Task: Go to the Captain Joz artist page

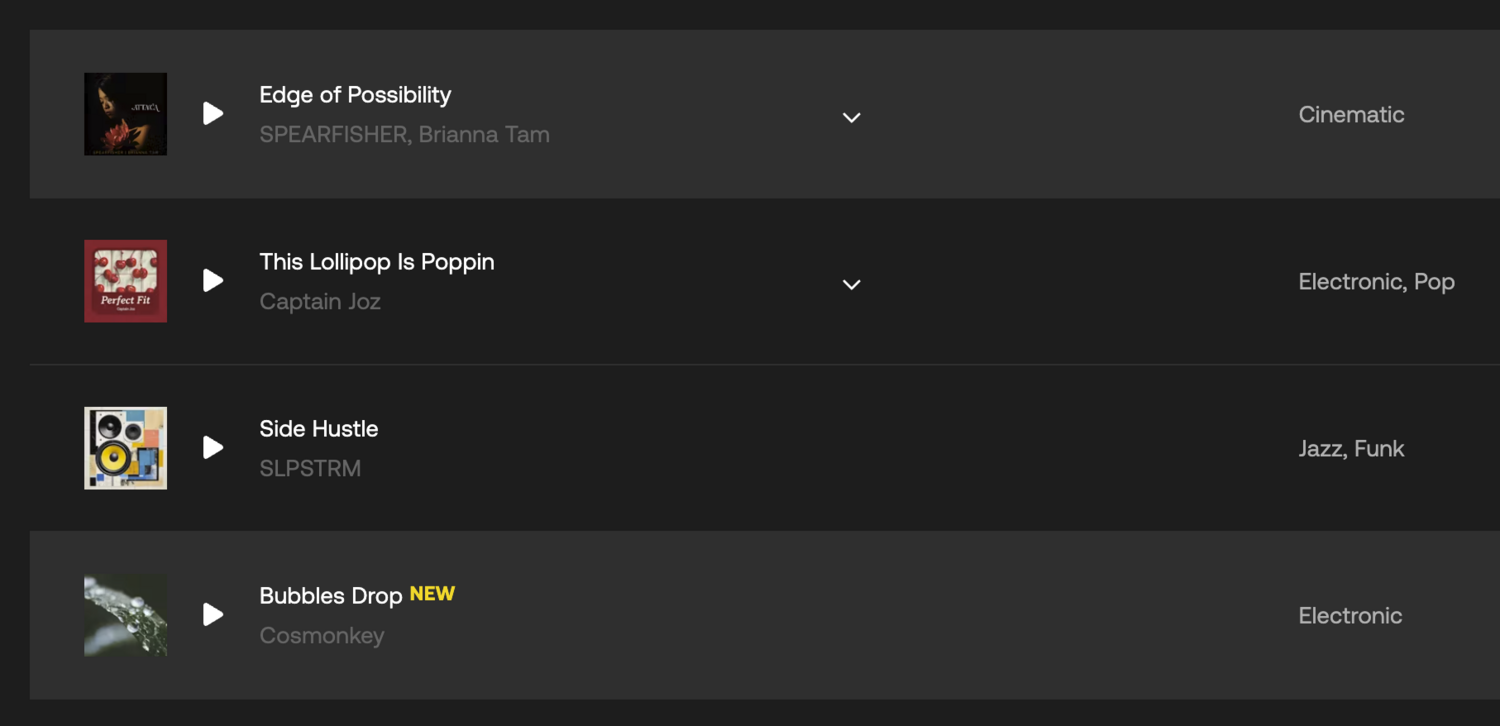Action: tap(320, 301)
